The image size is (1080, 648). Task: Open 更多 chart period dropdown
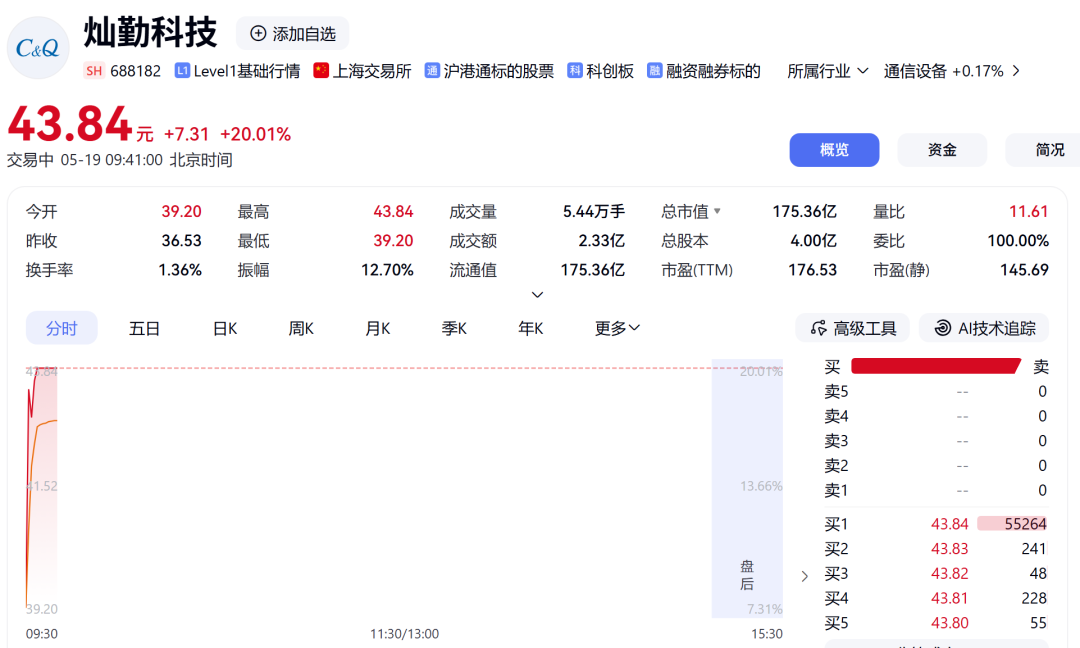617,328
